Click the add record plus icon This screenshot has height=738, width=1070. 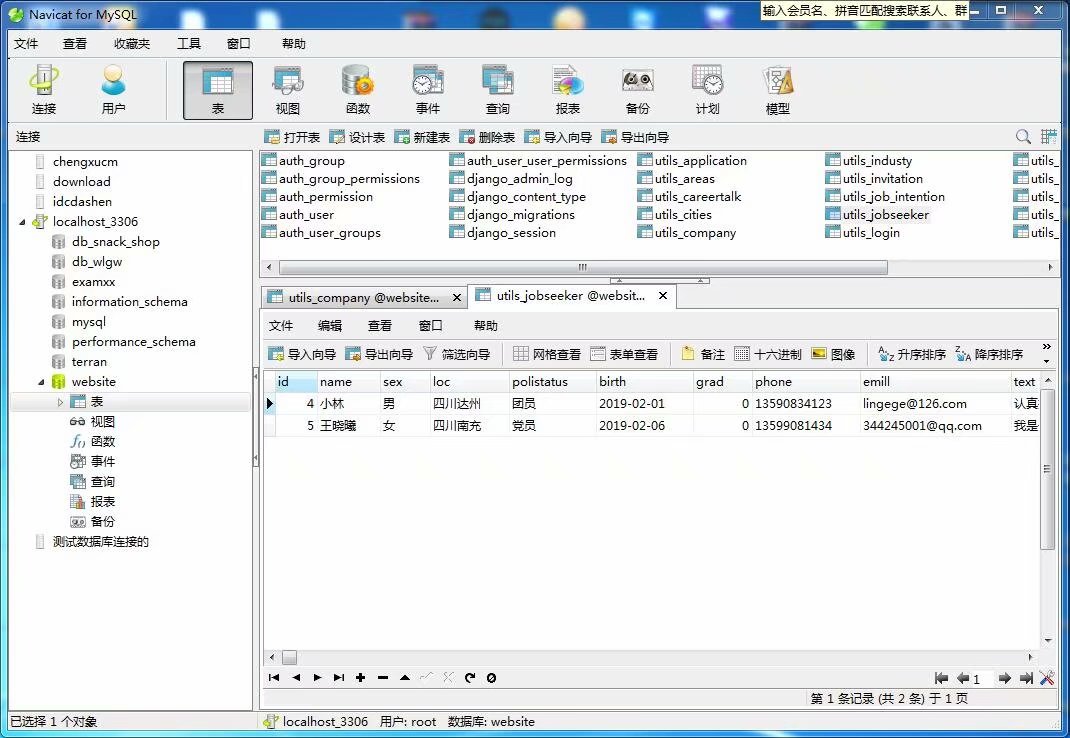click(x=360, y=677)
